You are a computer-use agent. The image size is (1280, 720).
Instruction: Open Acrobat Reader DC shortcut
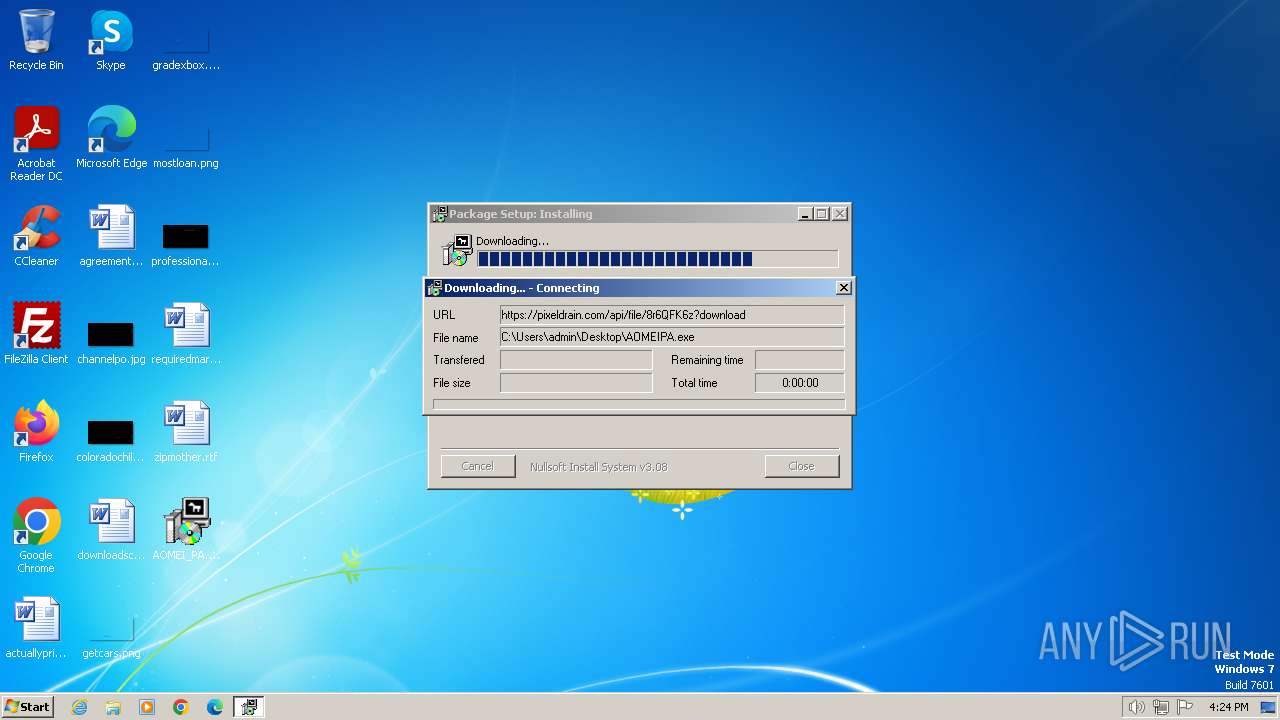tap(36, 143)
